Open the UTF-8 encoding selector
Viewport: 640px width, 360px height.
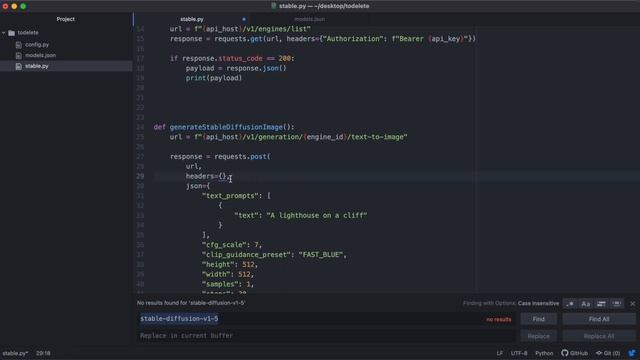(x=519, y=353)
